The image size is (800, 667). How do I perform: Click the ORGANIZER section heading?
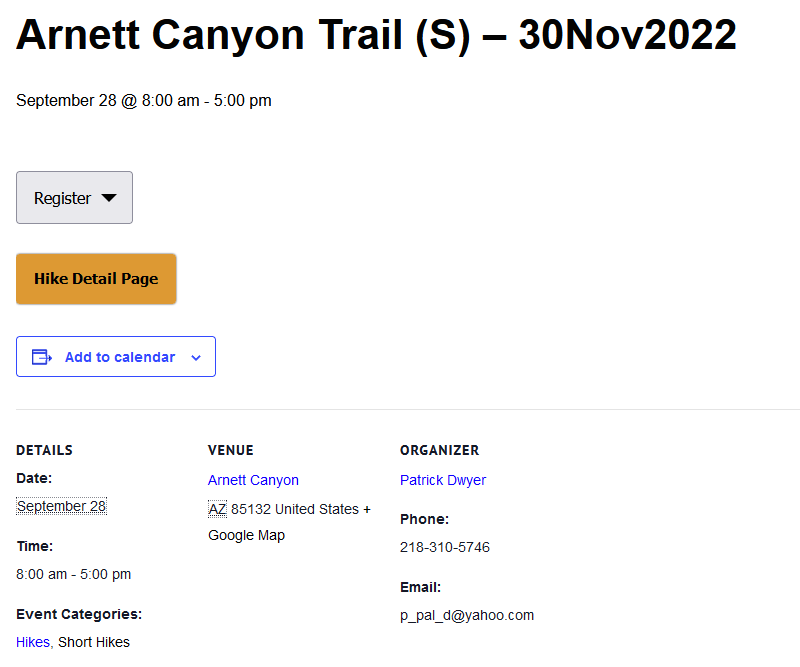[439, 450]
